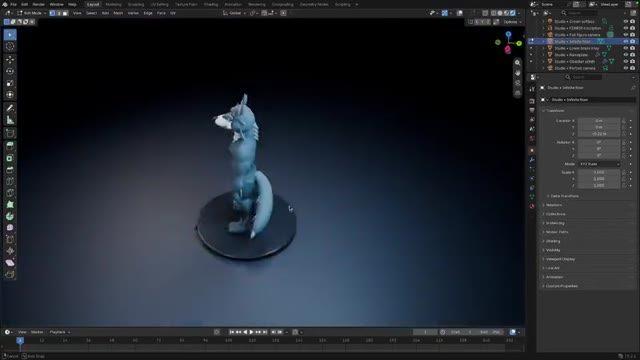Select the Smooth vertices tool
640x360 pixels.
point(10,228)
